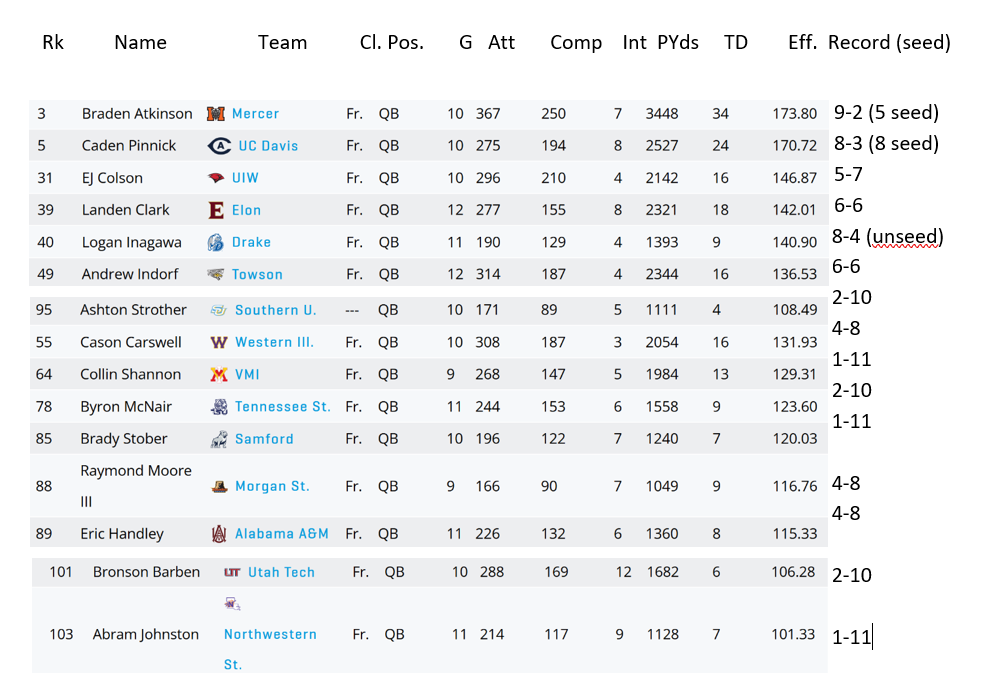Click the Towson tiger logo
Screen dimensions: 985x673
pos(215,274)
